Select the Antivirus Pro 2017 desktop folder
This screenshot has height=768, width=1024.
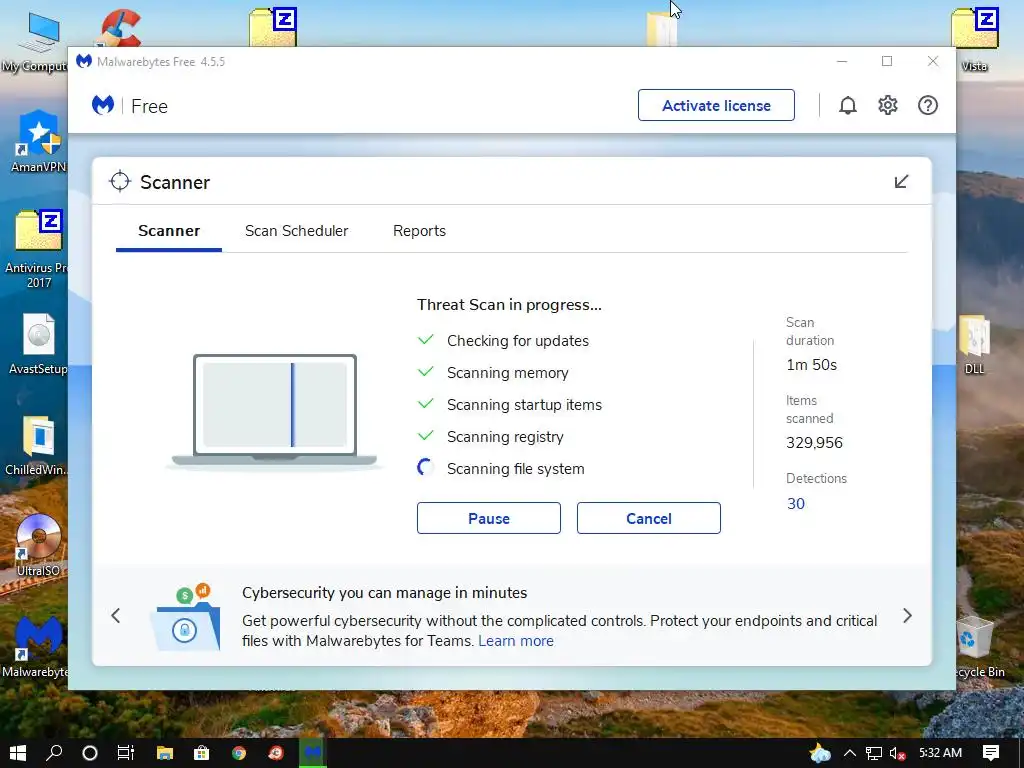pos(39,250)
